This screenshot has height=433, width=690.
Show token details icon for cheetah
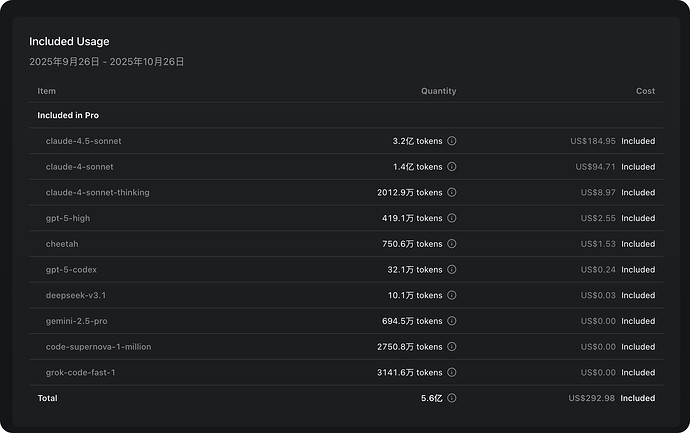[451, 244]
